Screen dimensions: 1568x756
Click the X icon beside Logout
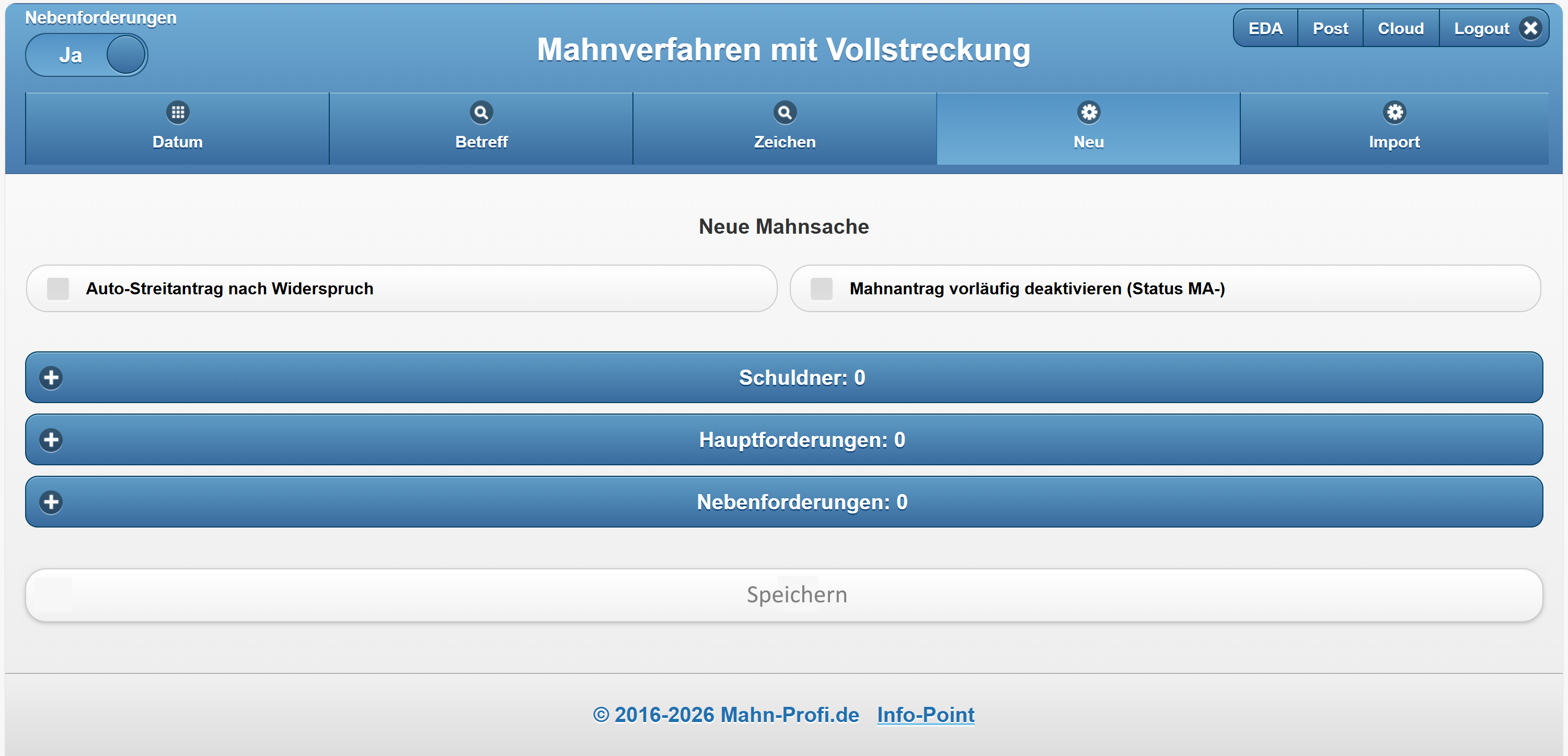click(x=1530, y=28)
